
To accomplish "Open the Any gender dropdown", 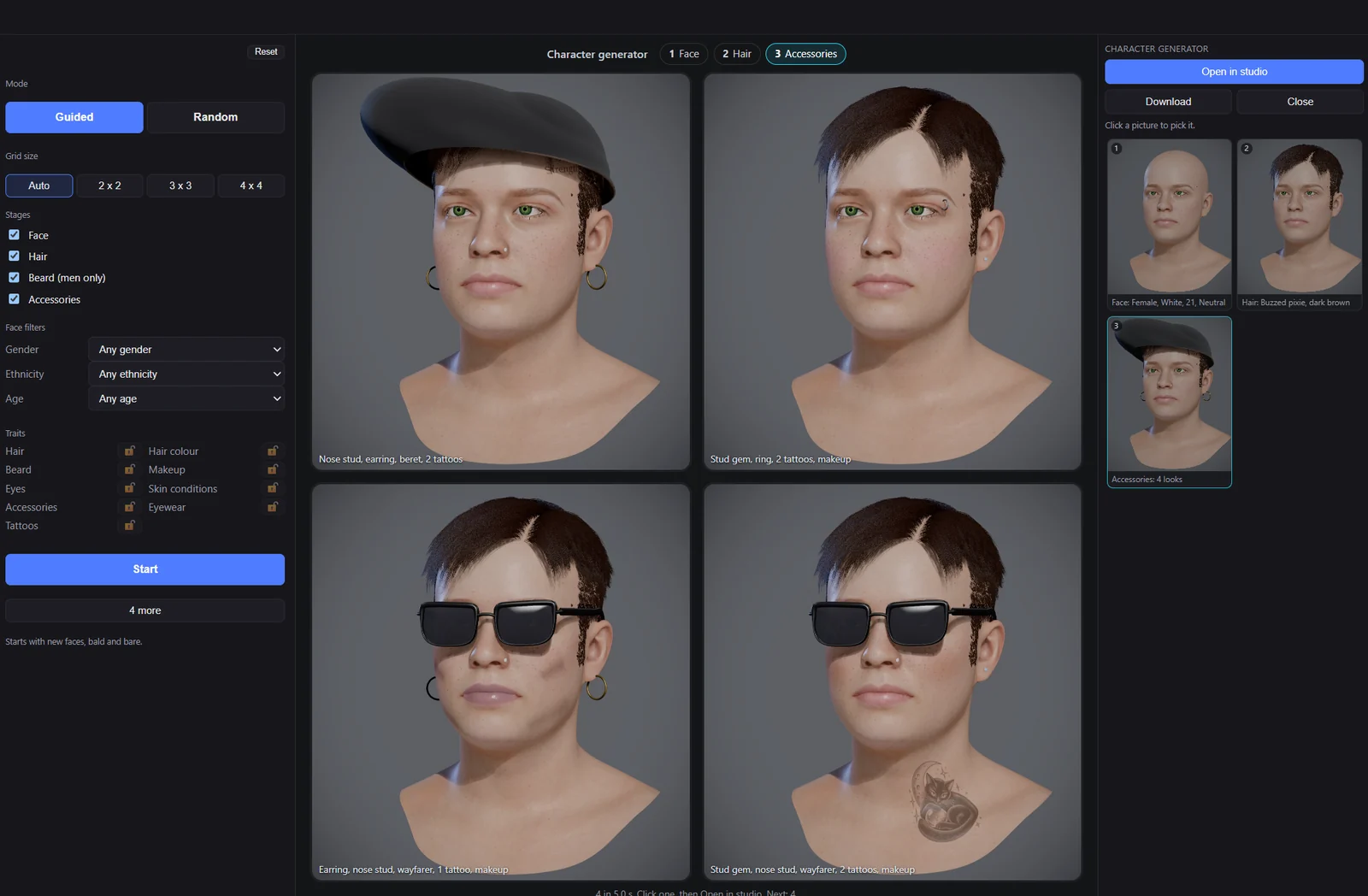I will (186, 349).
